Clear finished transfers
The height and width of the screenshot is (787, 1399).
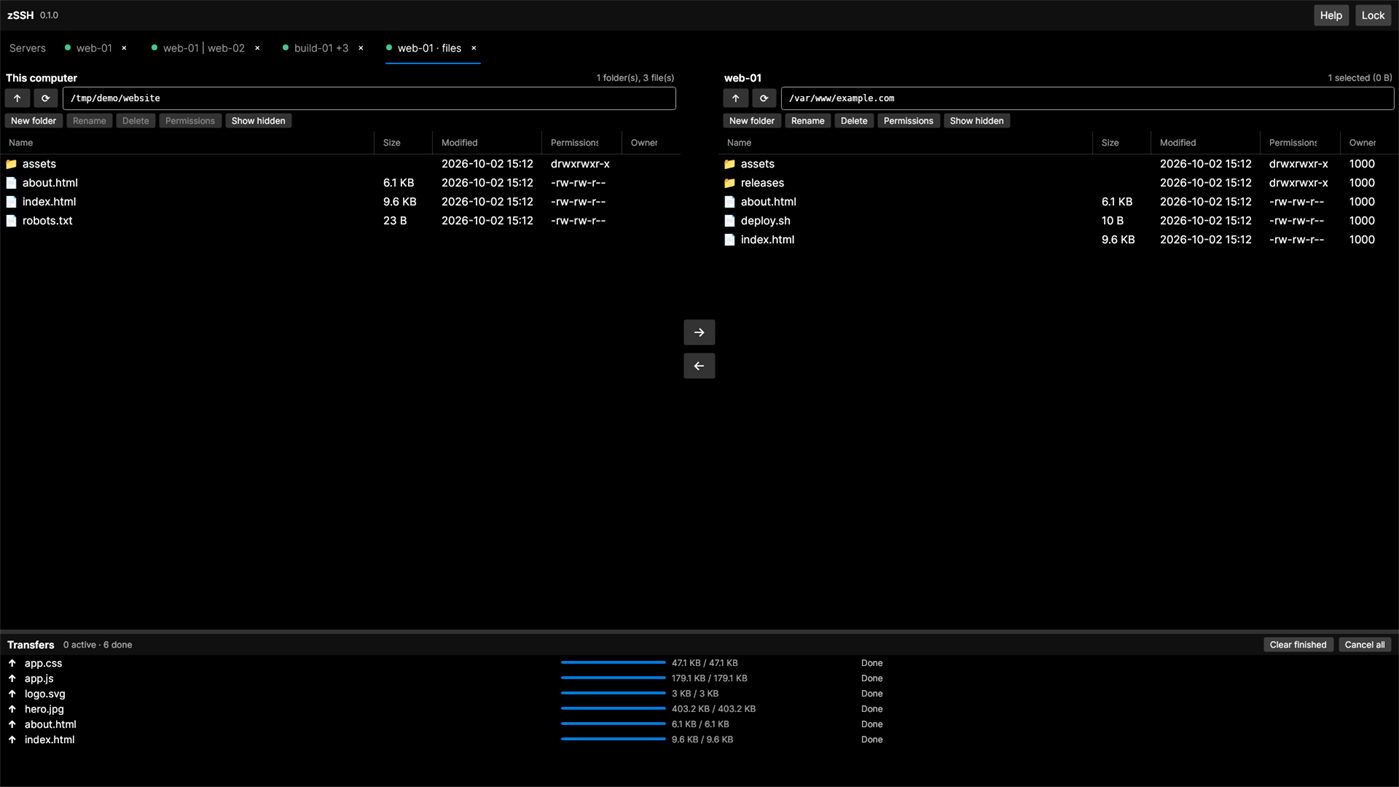[1298, 645]
